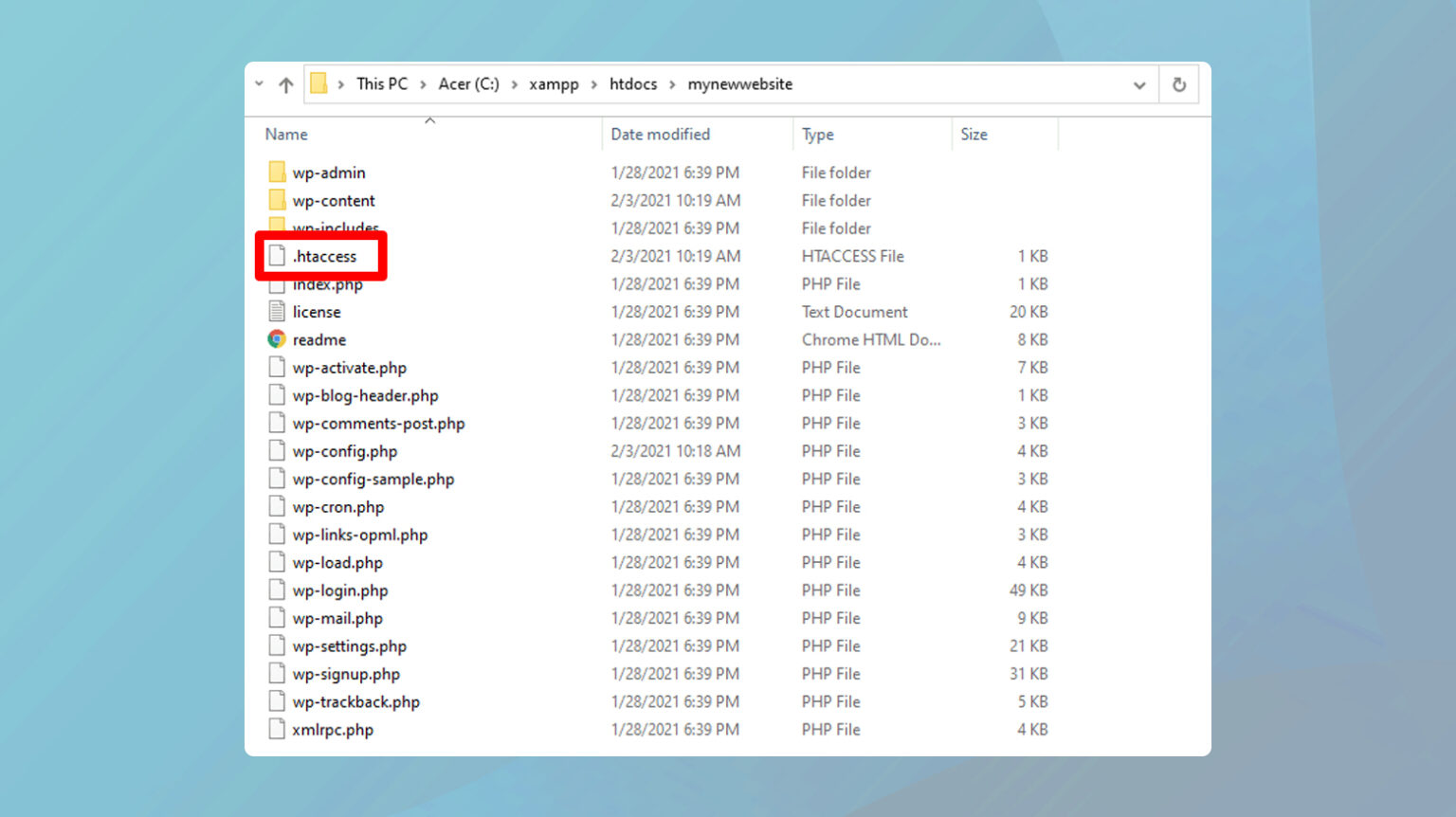Click the Name column ascending sort caret
This screenshot has width=1456, height=817.
coord(430,119)
